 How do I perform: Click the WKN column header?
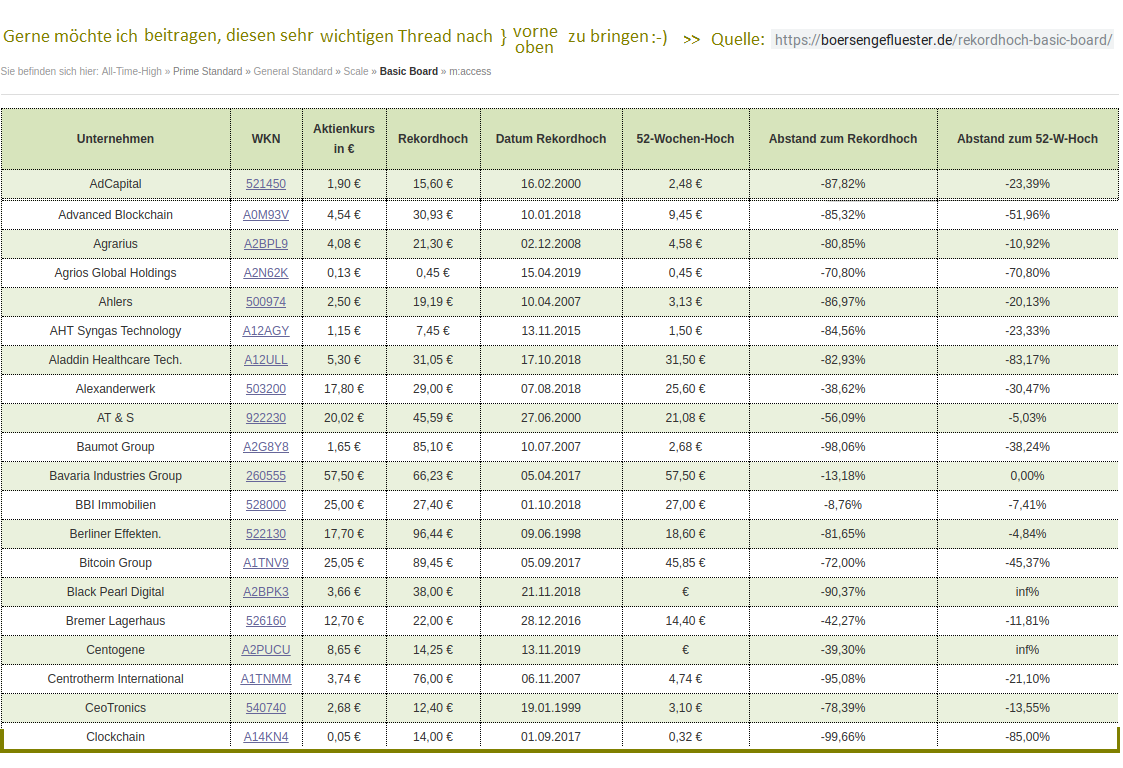[x=266, y=139]
